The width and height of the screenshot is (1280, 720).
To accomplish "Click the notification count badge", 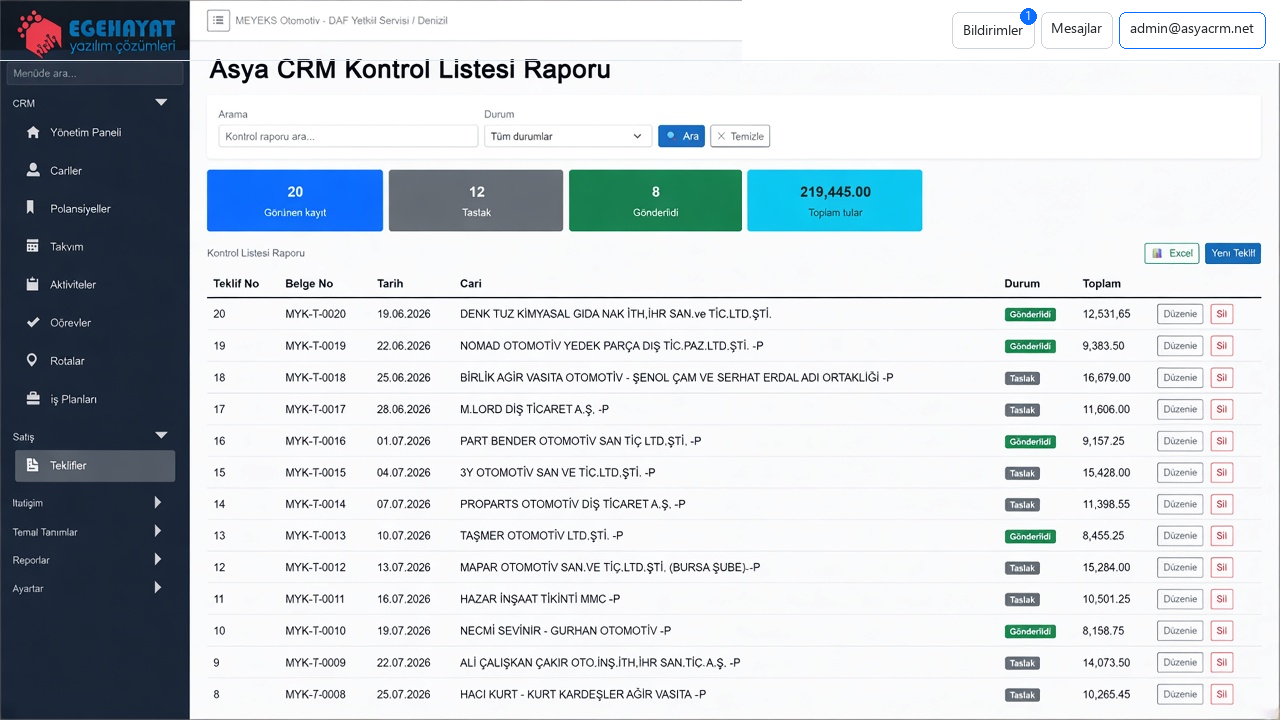I will coord(1028,16).
